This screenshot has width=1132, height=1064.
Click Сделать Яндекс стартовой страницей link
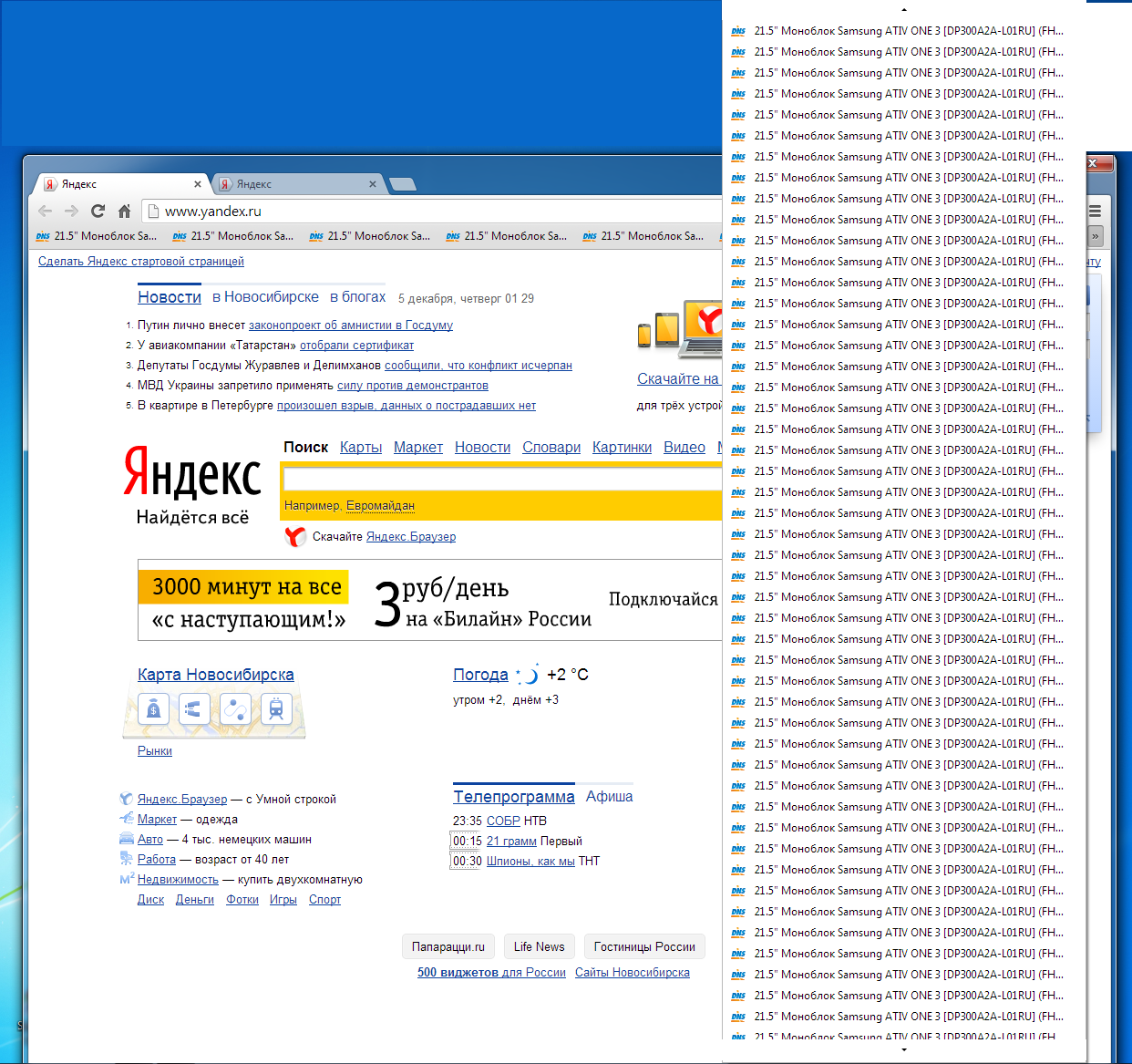point(141,262)
